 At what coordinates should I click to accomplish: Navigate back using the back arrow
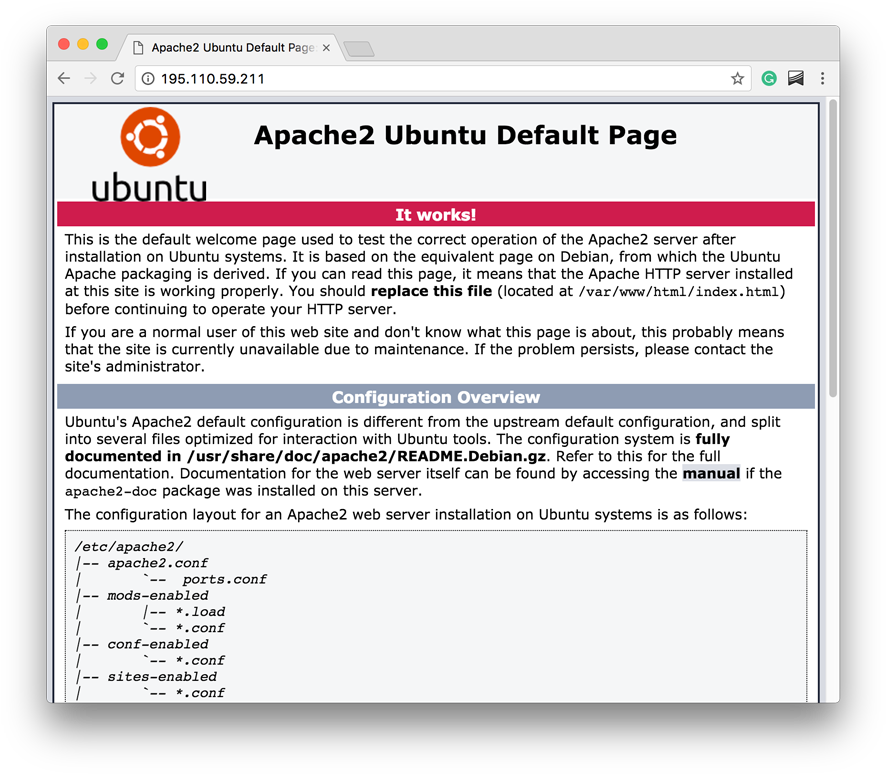point(63,78)
